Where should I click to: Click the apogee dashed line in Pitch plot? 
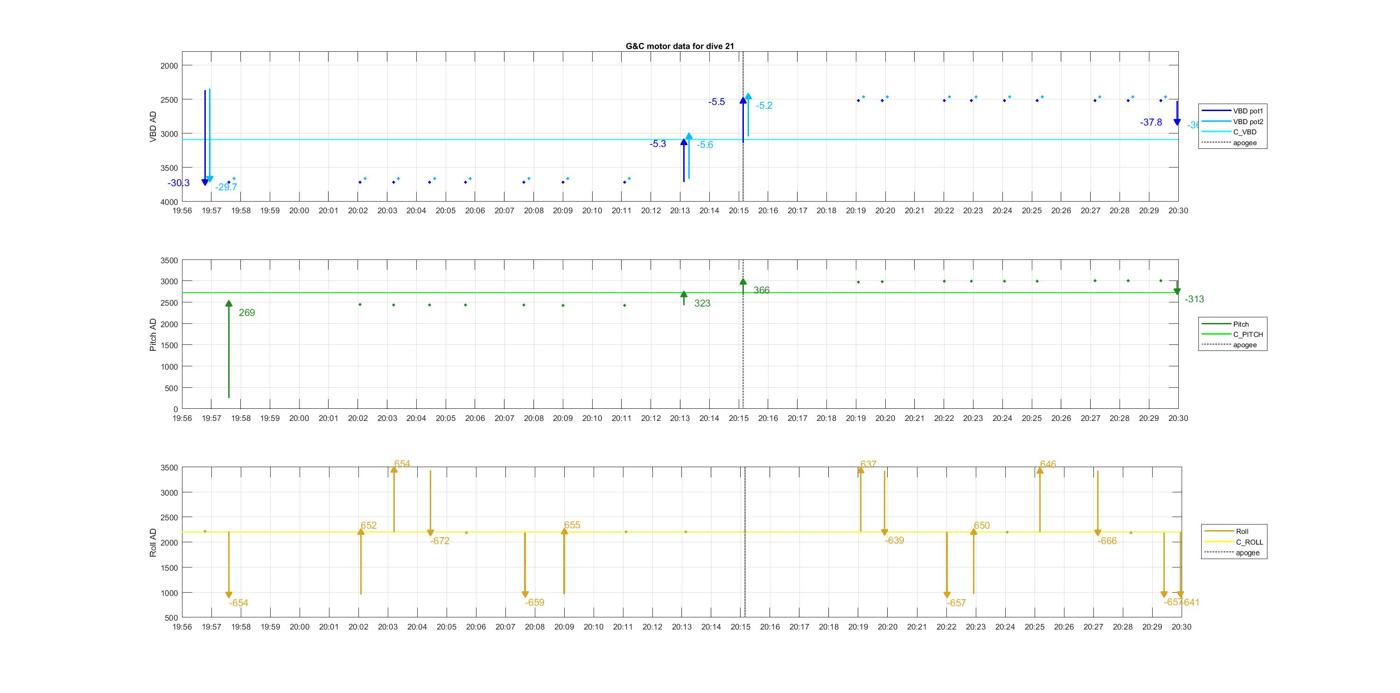pos(743,334)
